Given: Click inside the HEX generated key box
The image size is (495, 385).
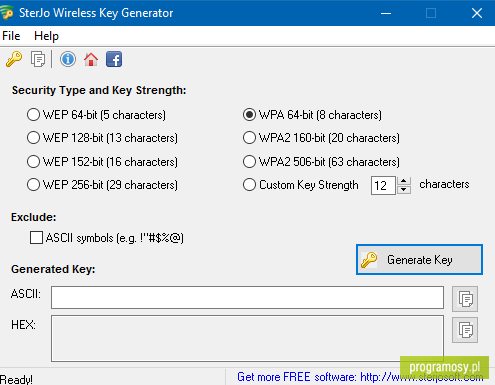Looking at the screenshot, I should (247, 338).
